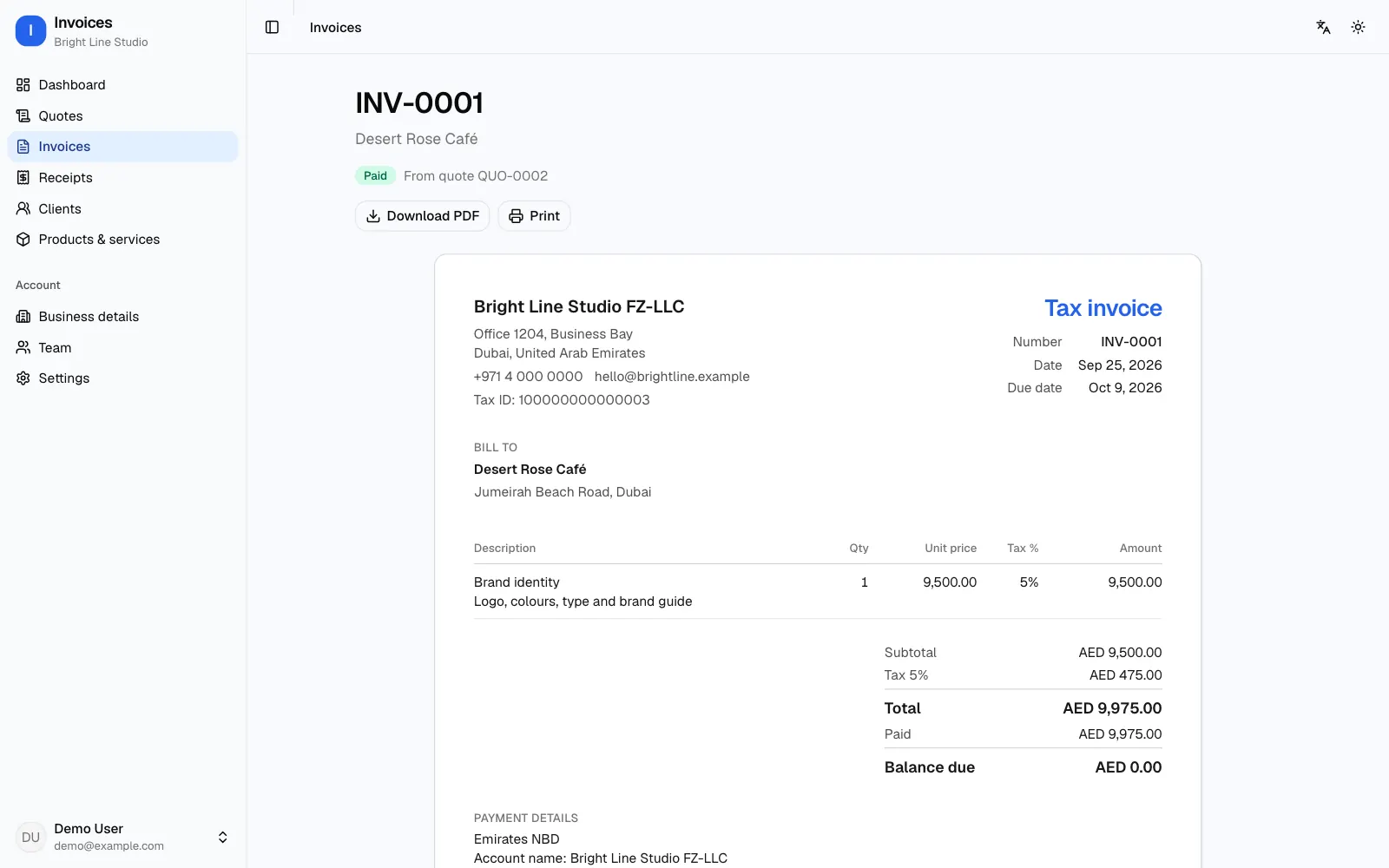Click the DU user avatar

(30, 838)
